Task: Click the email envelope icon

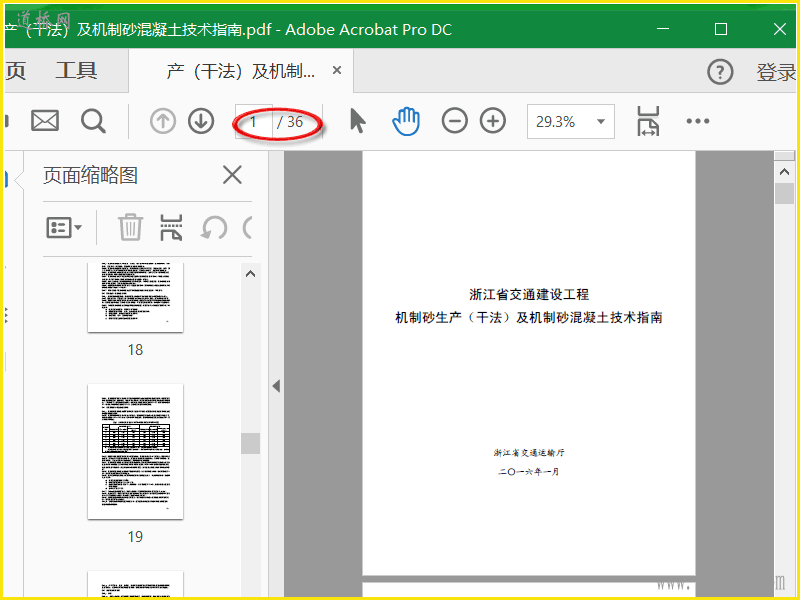Action: 45,121
